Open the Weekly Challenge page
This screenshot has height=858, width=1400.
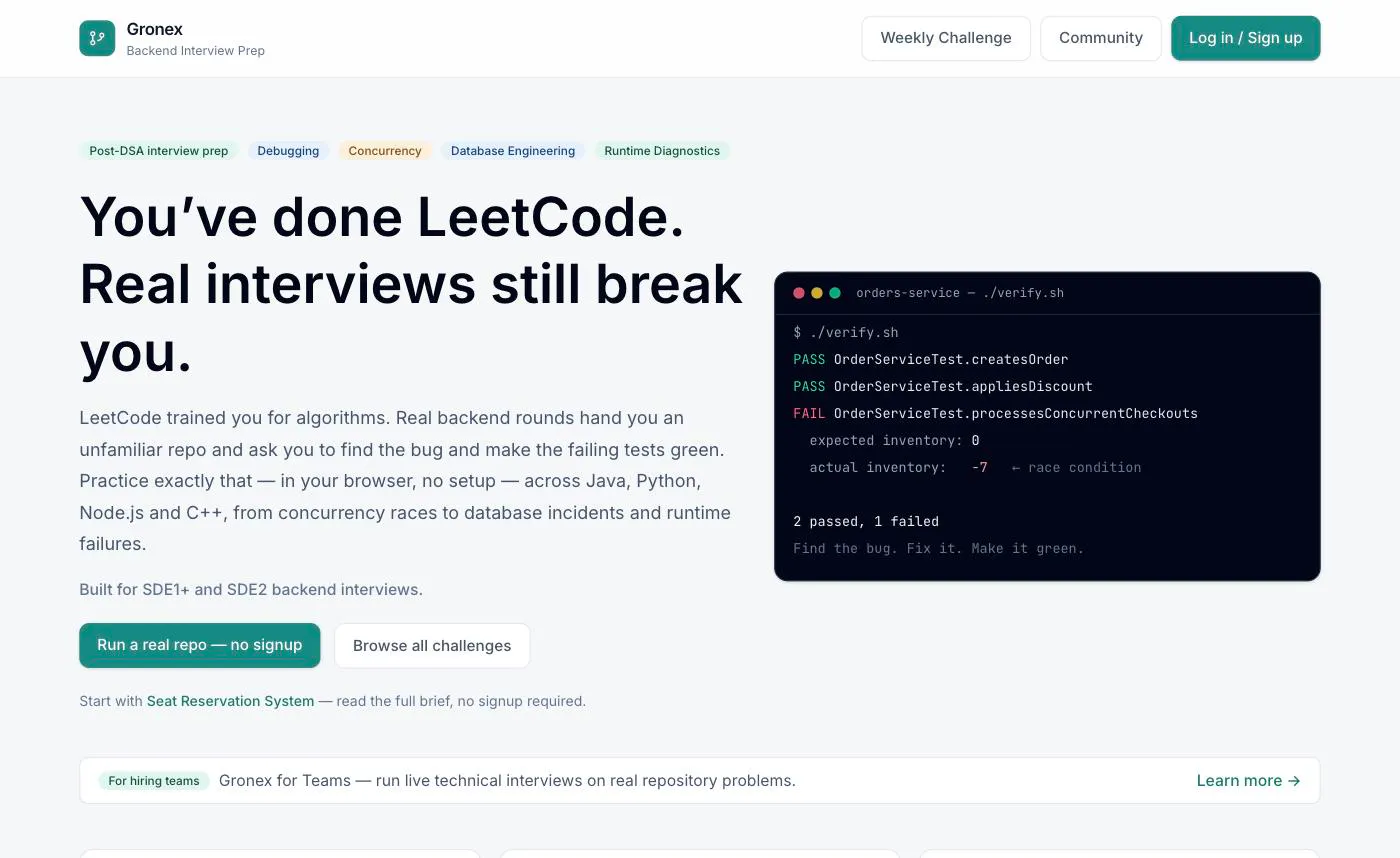(946, 38)
